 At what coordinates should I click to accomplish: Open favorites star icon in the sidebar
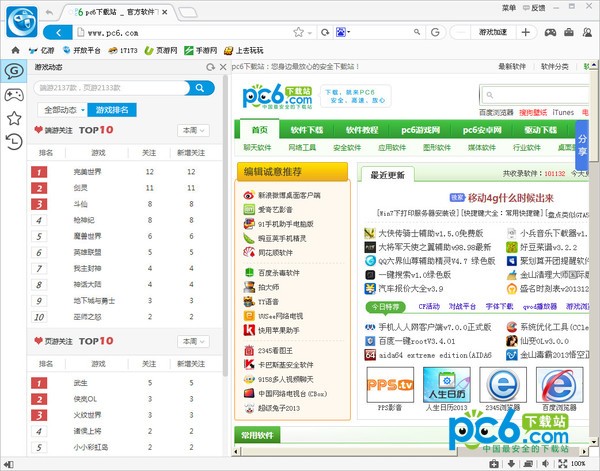click(x=13, y=118)
